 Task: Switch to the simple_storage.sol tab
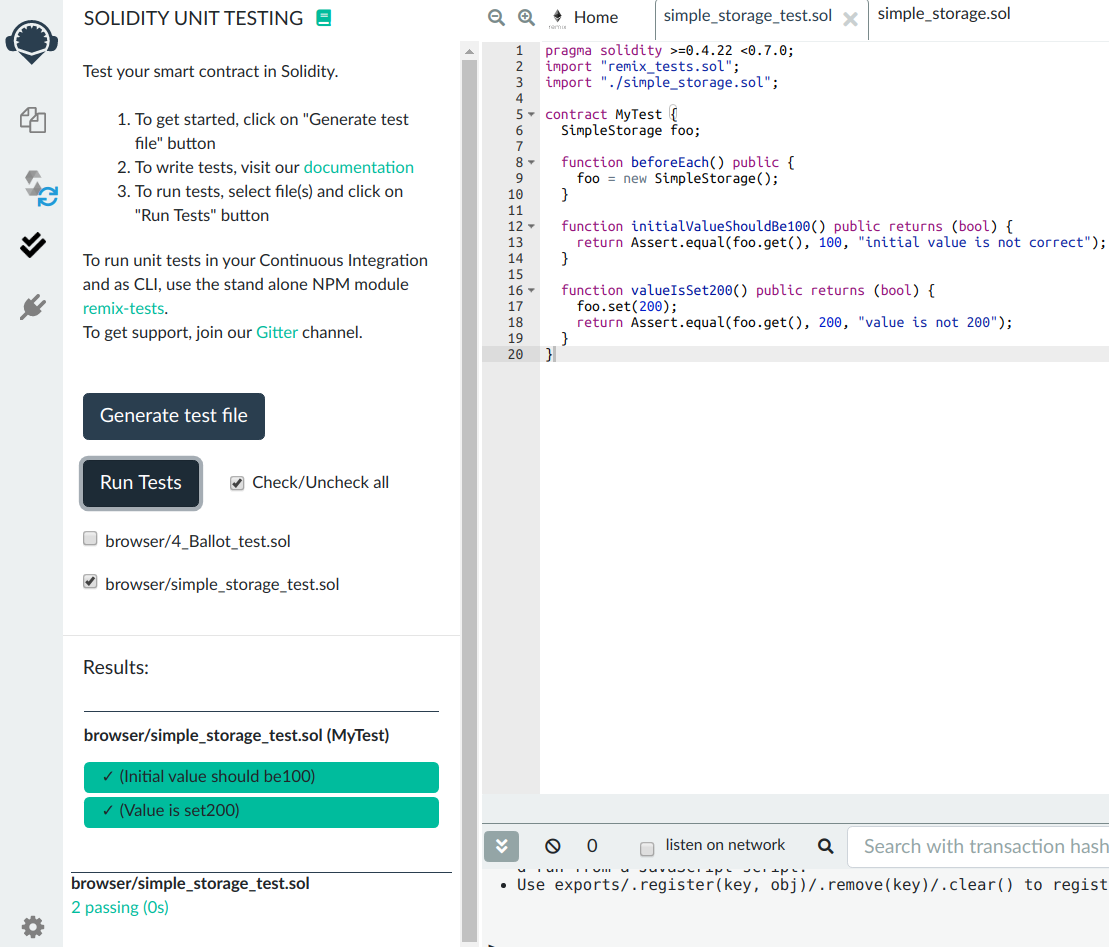[x=943, y=14]
